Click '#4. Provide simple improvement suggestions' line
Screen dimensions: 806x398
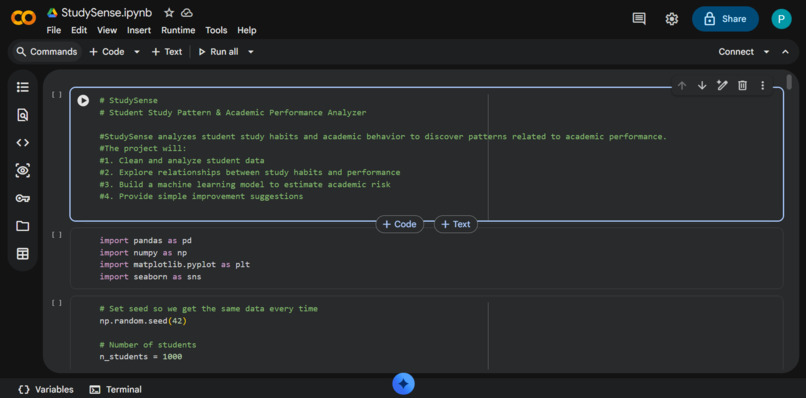click(201, 196)
